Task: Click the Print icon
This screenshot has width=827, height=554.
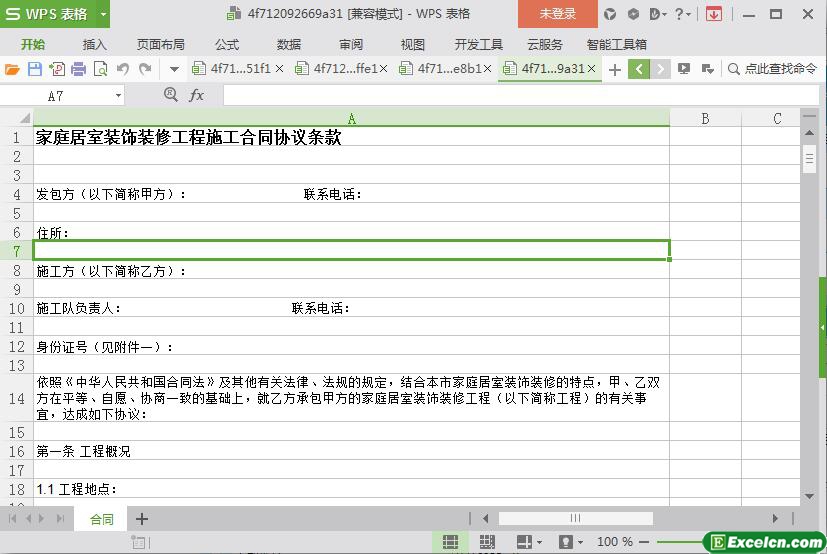Action: (x=79, y=69)
